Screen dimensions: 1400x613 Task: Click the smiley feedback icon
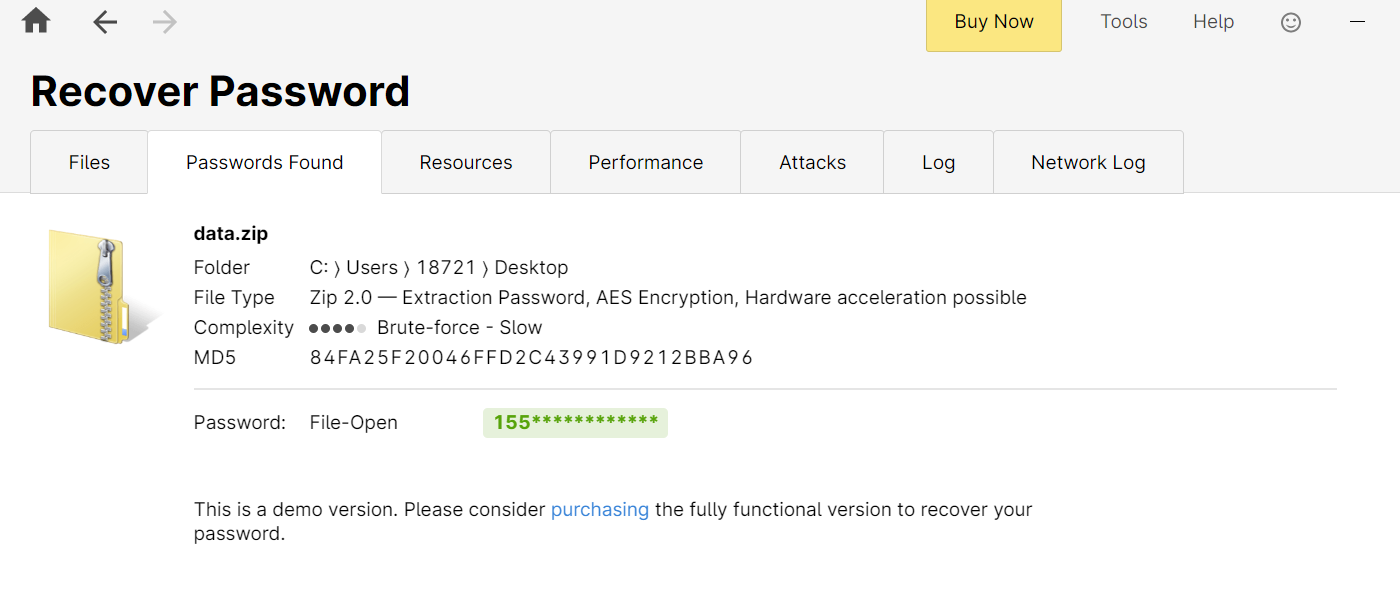click(1291, 22)
